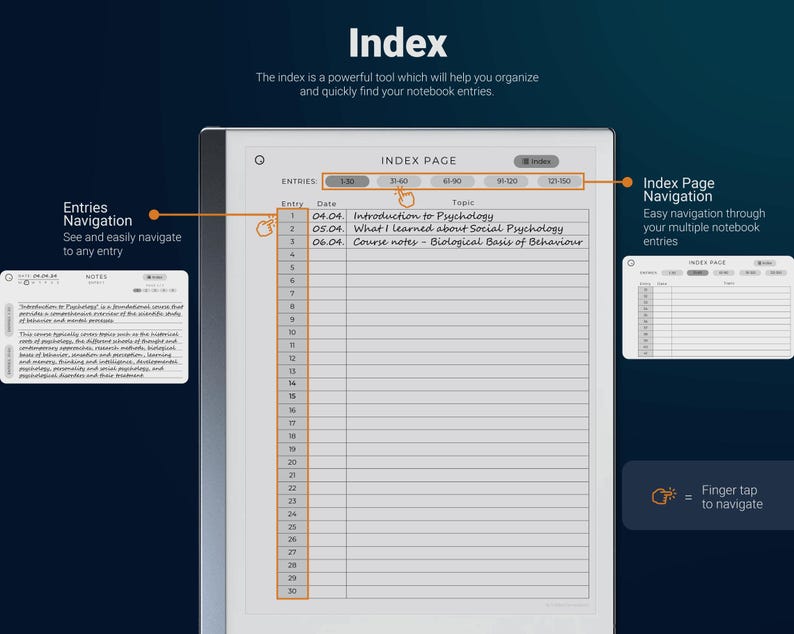Click the clock icon in Notes thumbnail

tap(9, 278)
